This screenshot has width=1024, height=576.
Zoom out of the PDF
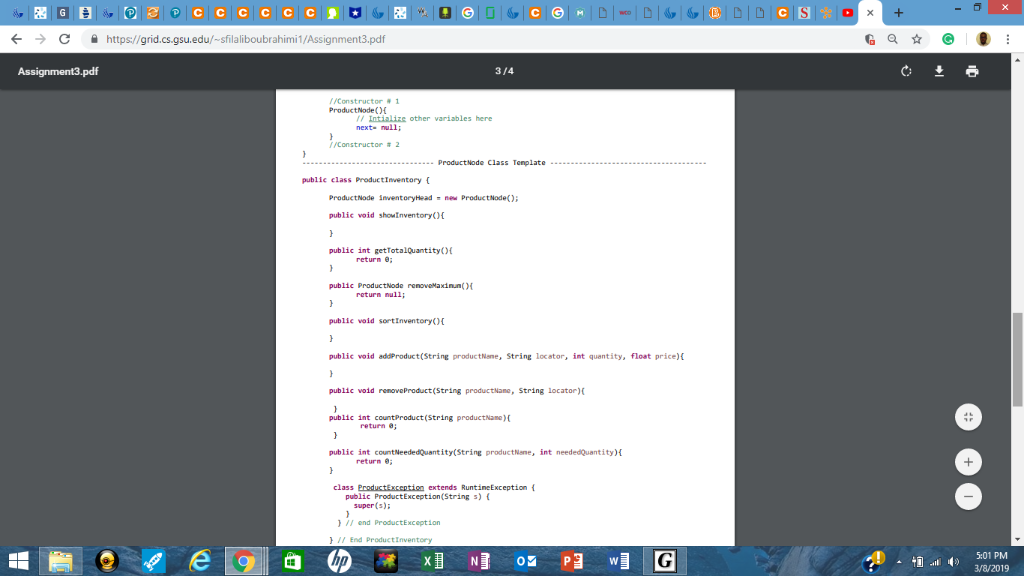967,496
